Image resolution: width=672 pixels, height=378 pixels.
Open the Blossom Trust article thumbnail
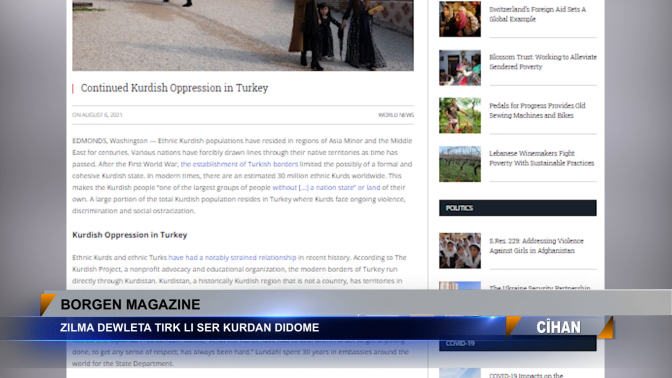460,68
